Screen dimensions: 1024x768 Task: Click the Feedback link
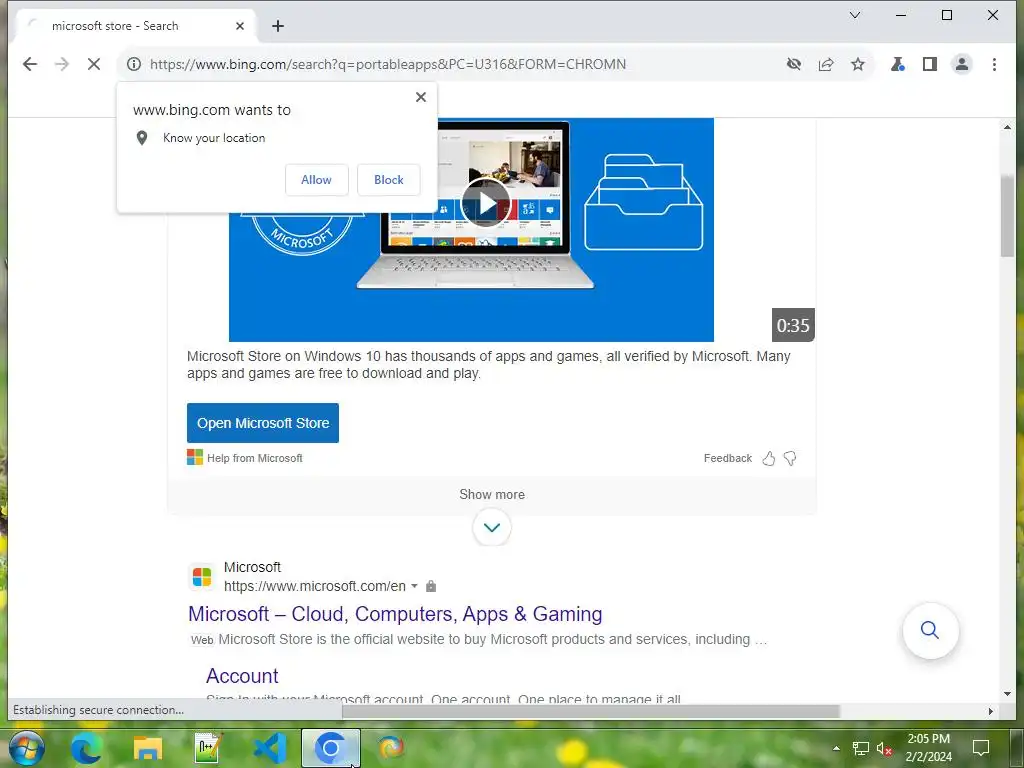[728, 458]
